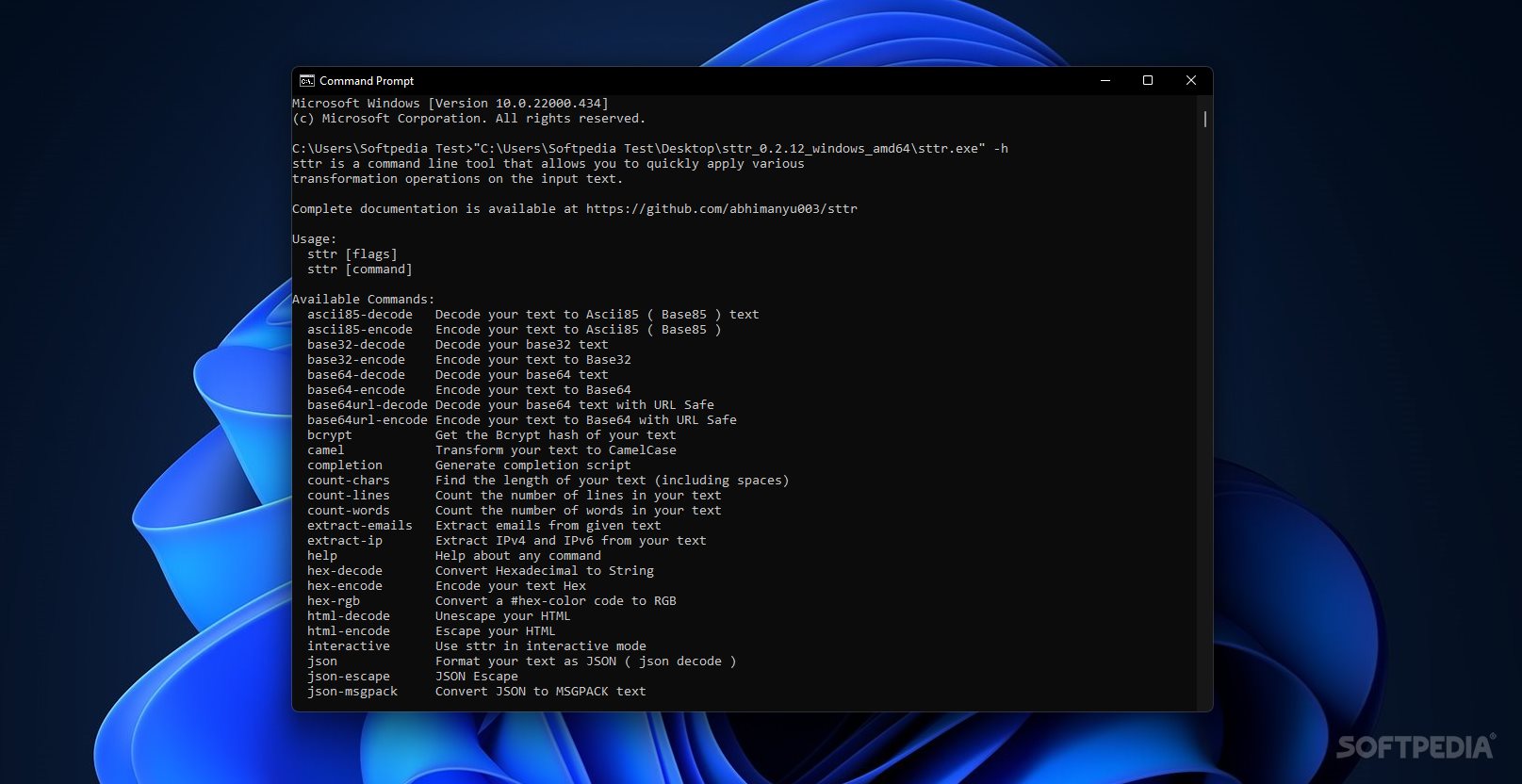Click the 'base32-encode' command text

point(356,360)
